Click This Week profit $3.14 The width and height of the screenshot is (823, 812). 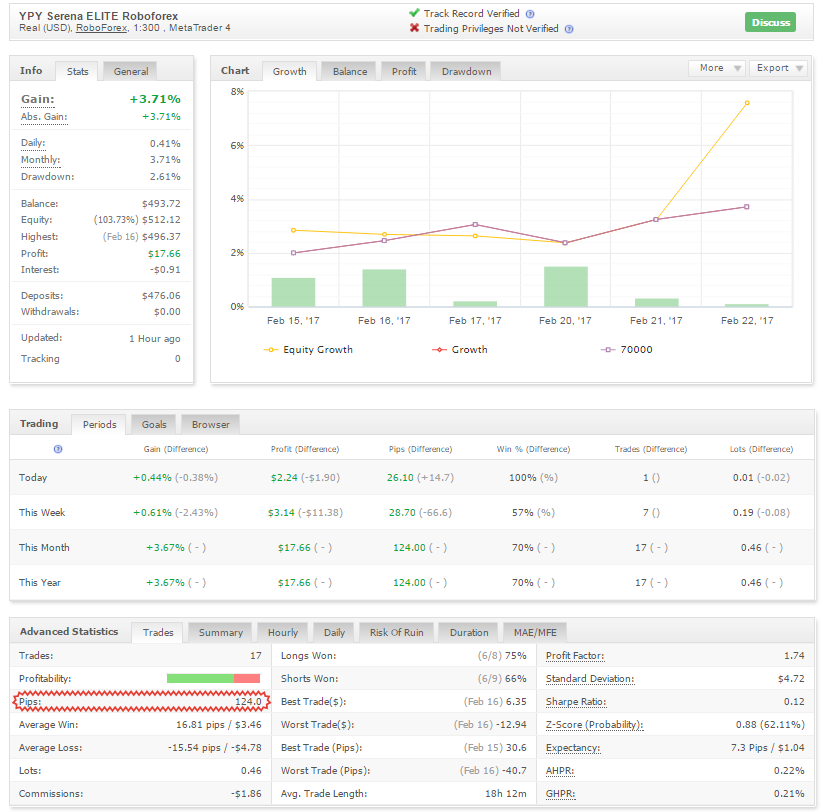(x=281, y=513)
